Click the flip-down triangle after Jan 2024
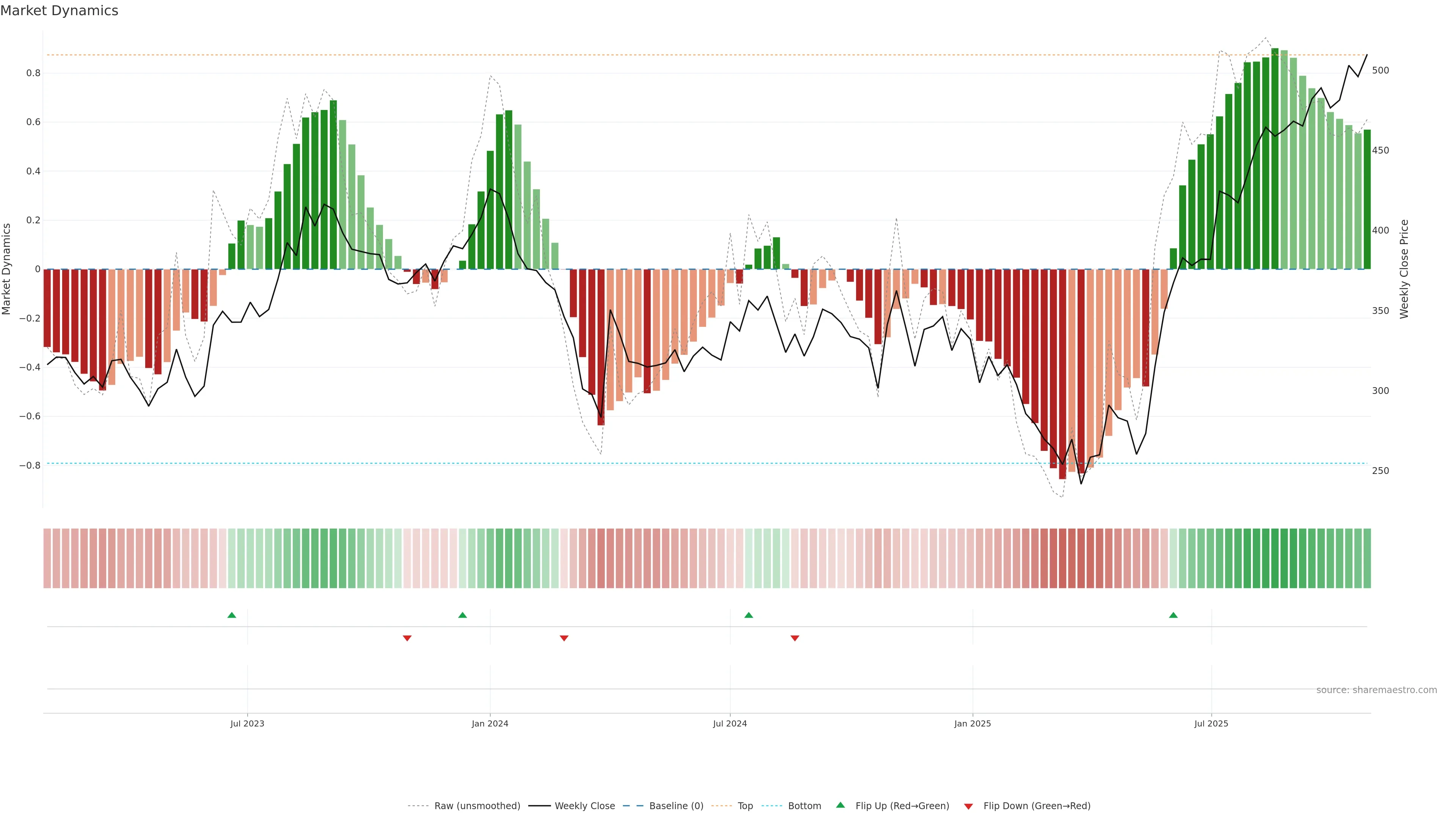The width and height of the screenshot is (1456, 819). coord(564,638)
